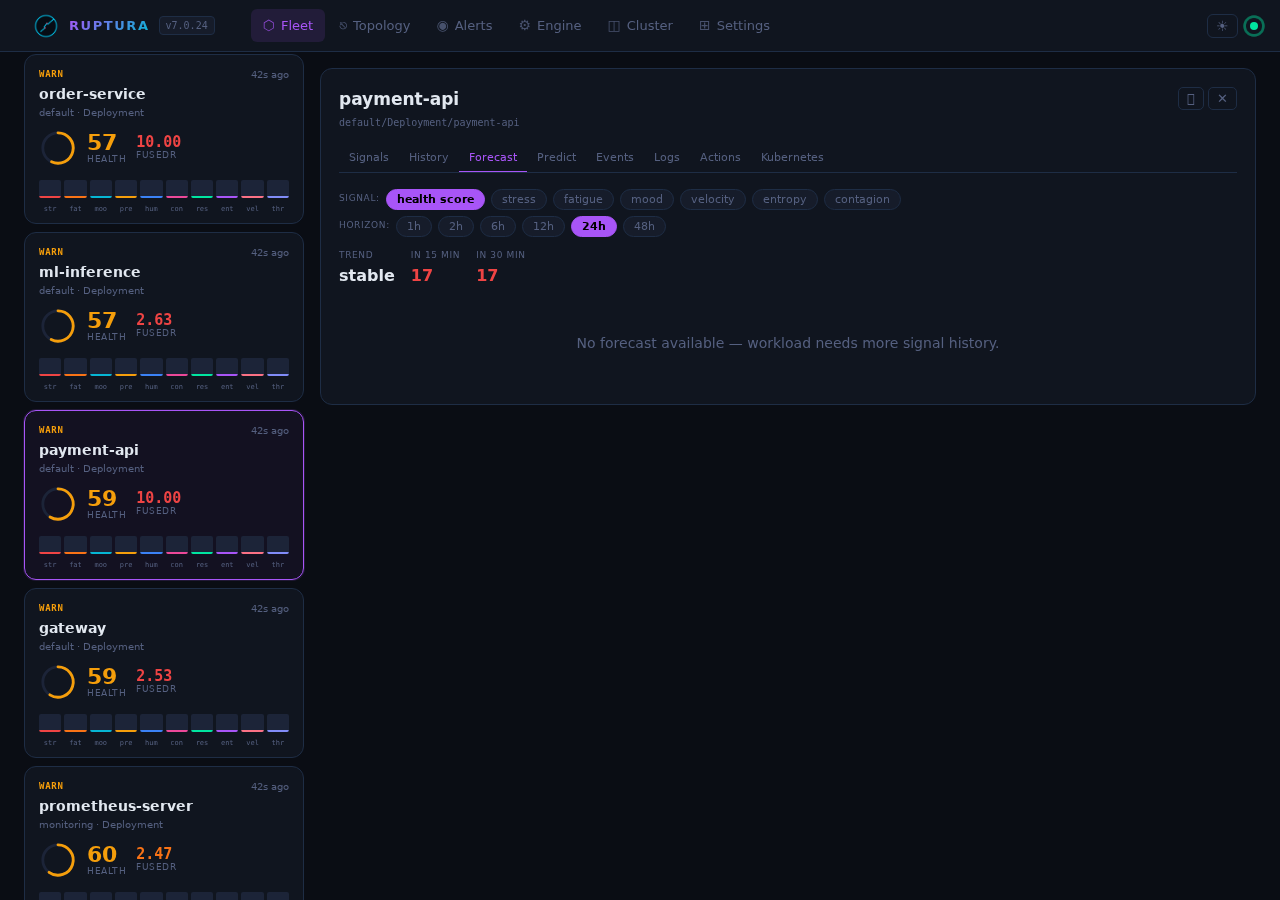The width and height of the screenshot is (1280, 900).
Task: Click gateway 'thr' signal bar
Action: click(x=278, y=723)
